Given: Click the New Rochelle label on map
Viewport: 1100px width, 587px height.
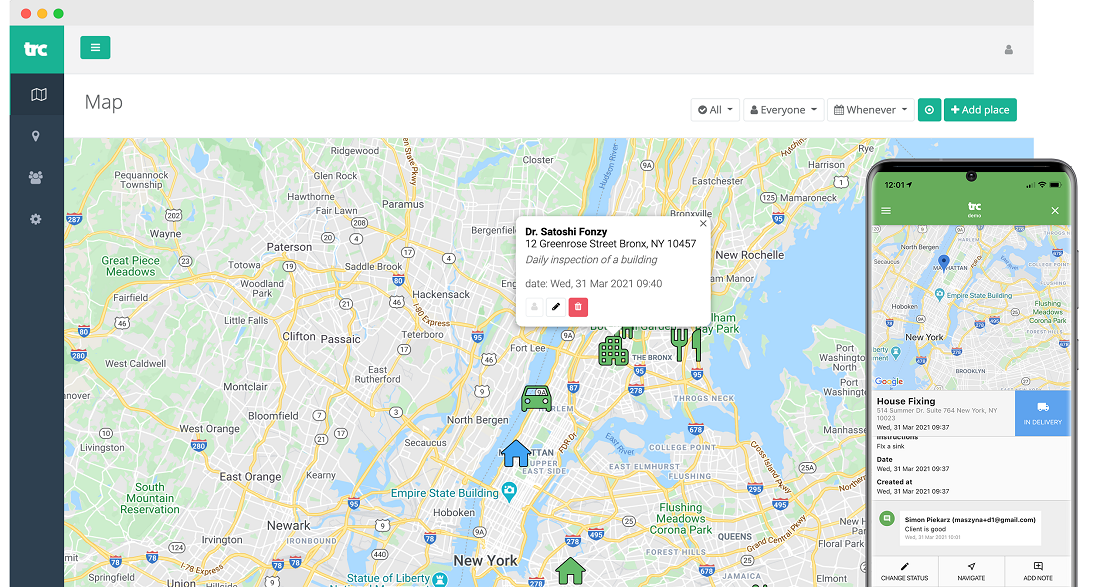Looking at the screenshot, I should coord(749,255).
